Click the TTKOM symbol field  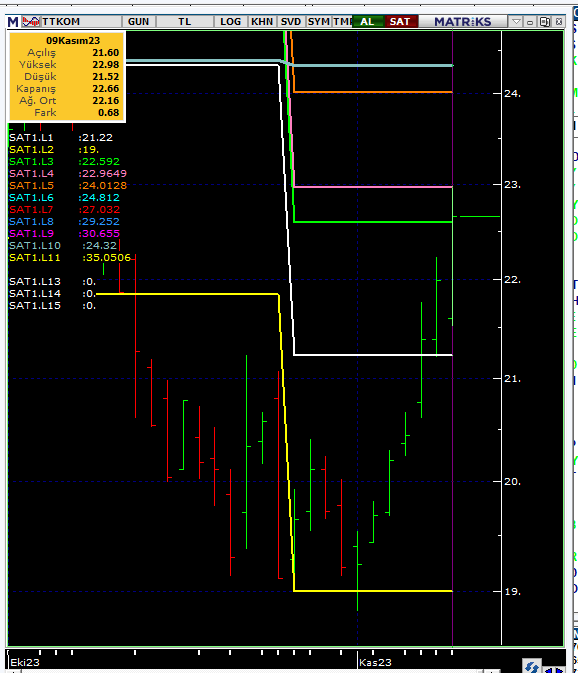coord(81,22)
